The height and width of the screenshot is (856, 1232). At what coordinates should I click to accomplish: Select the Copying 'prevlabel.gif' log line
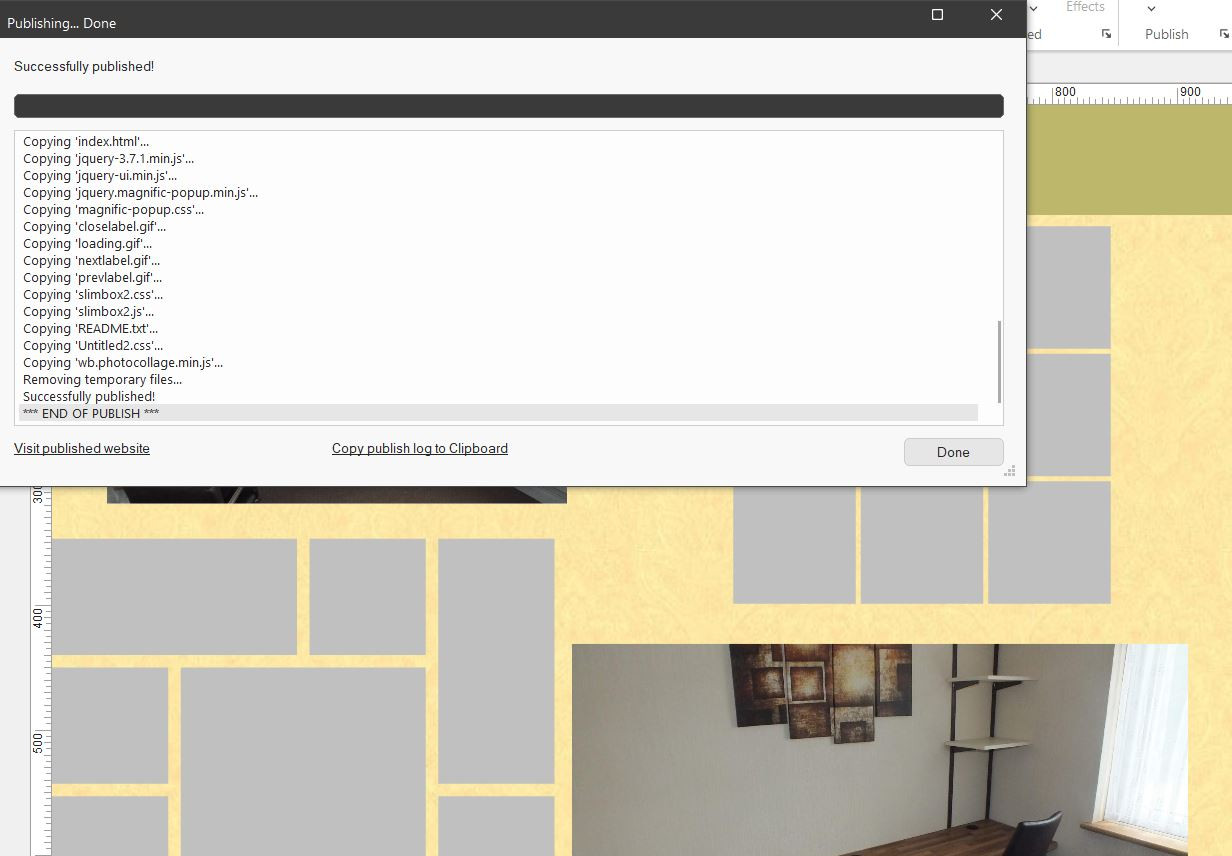pyautogui.click(x=498, y=277)
